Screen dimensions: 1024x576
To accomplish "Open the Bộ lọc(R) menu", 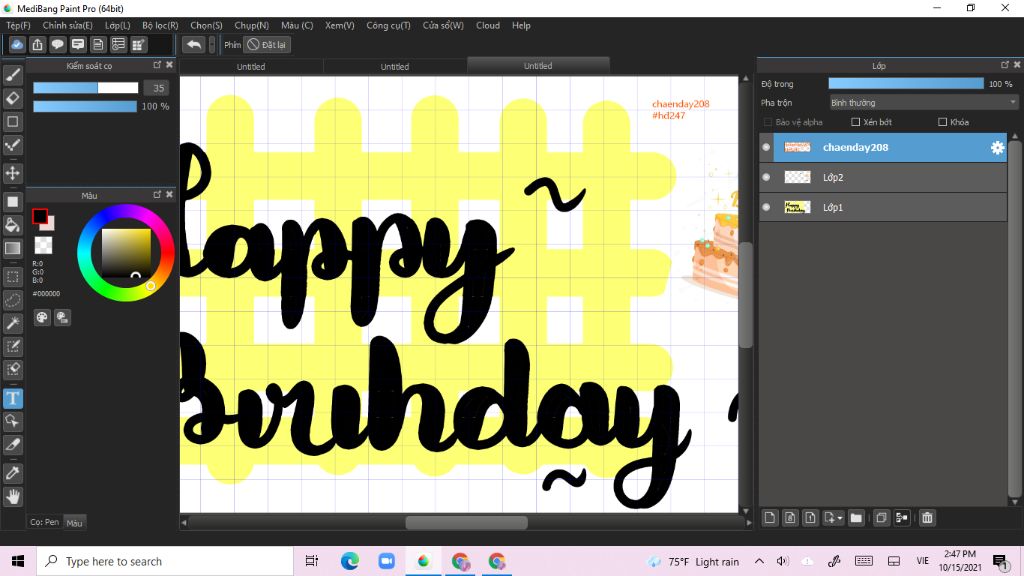I will tap(160, 25).
